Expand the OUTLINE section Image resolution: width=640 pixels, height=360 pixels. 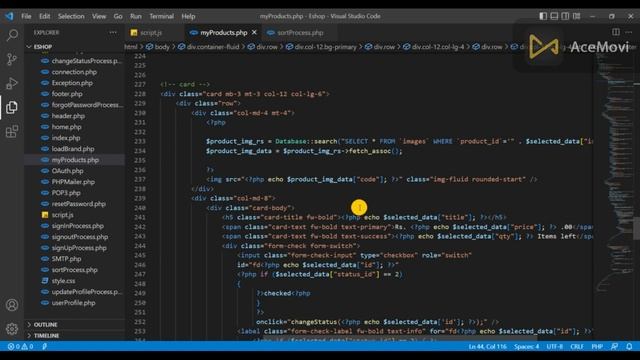pos(45,324)
